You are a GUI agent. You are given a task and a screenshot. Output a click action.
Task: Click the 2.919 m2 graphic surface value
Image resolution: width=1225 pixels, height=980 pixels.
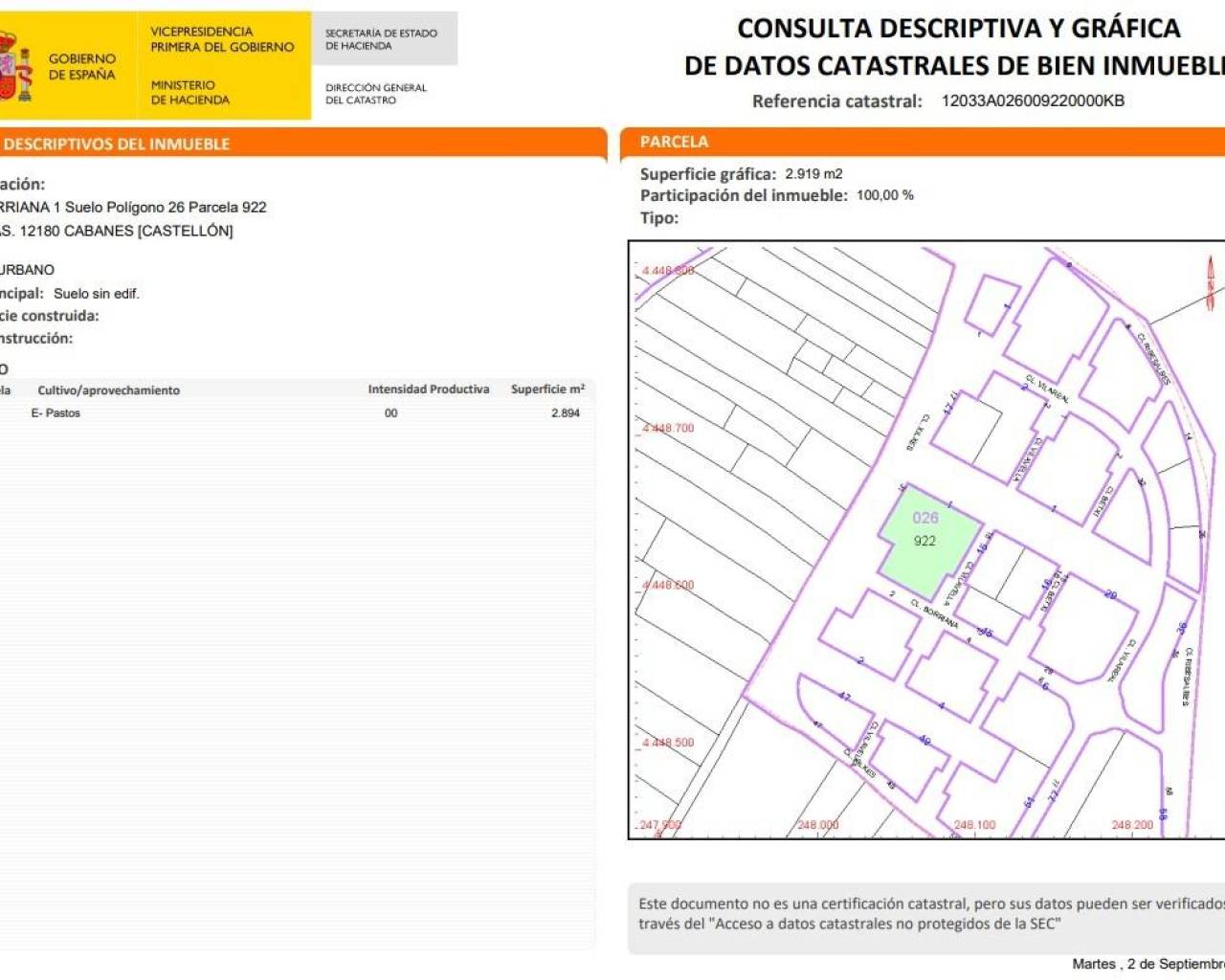tap(813, 174)
